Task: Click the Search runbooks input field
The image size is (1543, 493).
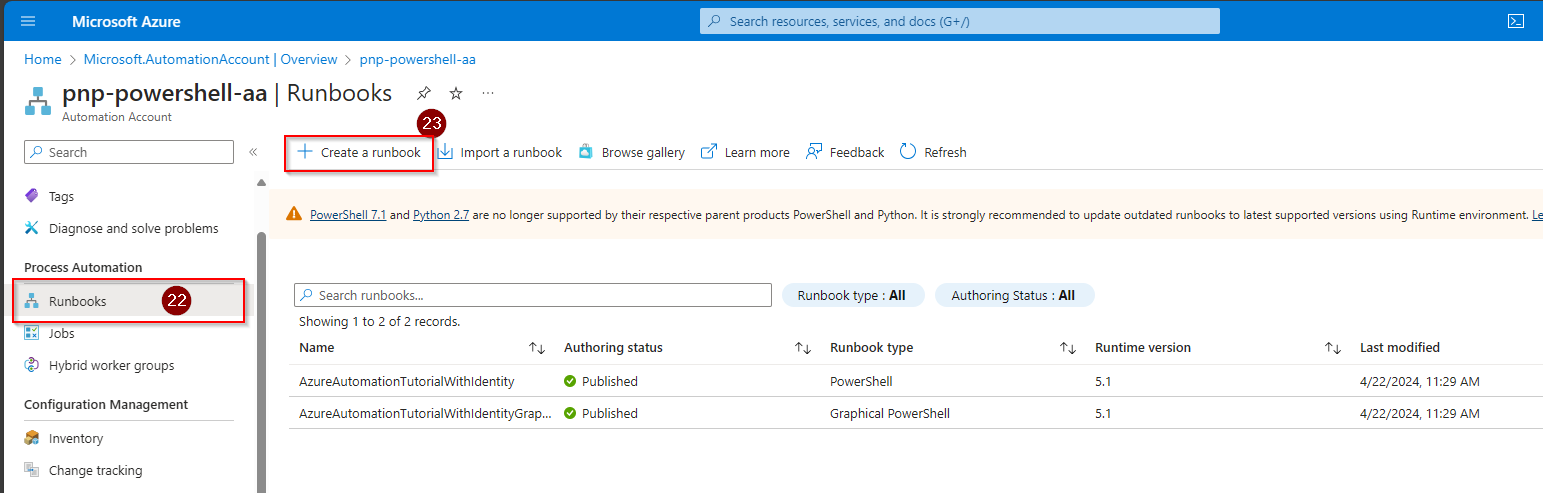Action: pos(533,295)
